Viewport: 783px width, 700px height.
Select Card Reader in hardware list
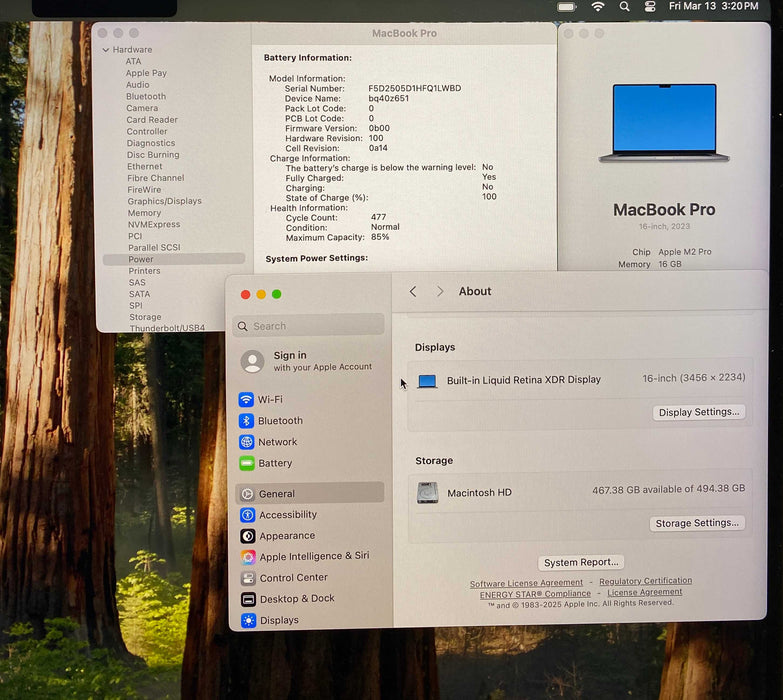[x=152, y=120]
